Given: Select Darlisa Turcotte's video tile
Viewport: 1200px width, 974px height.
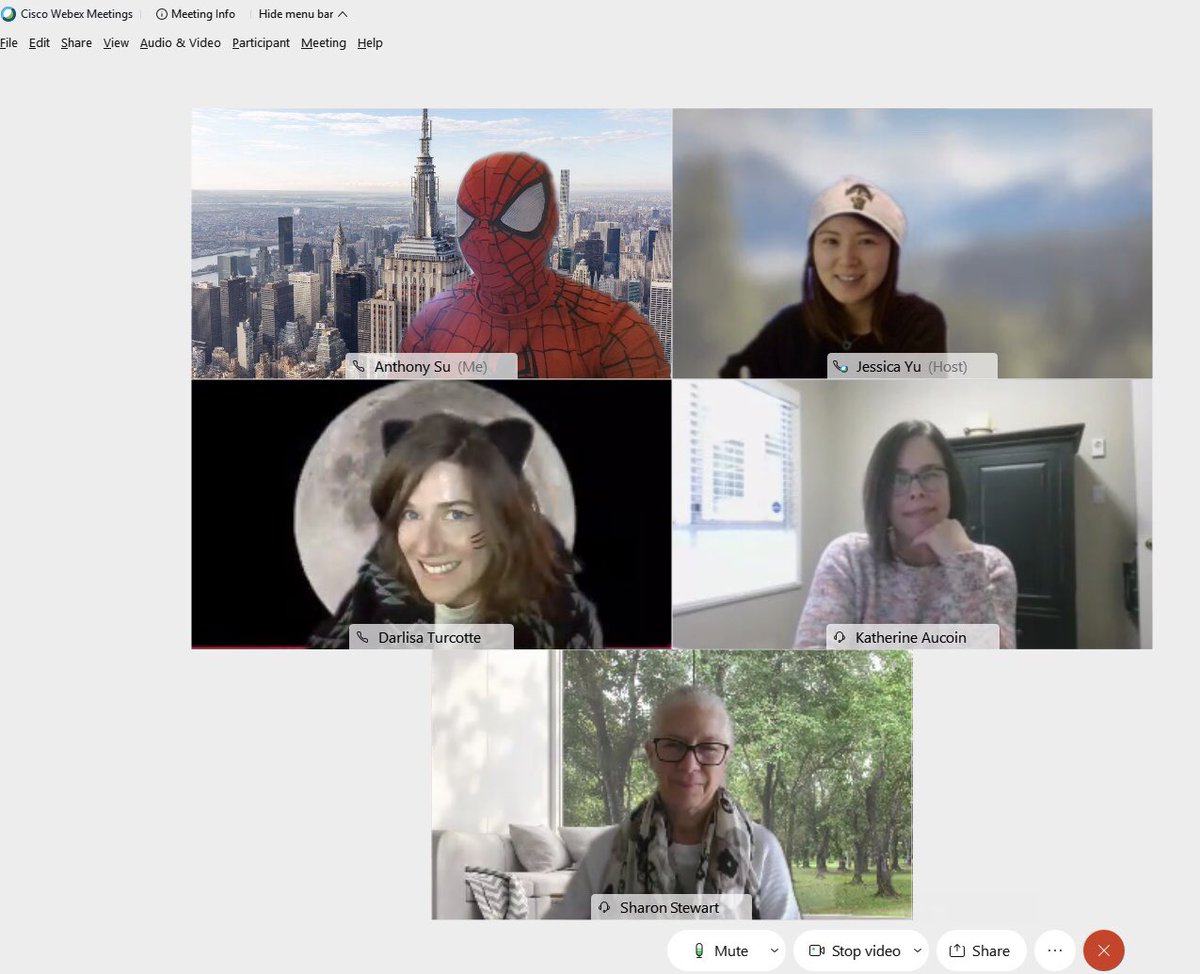Looking at the screenshot, I should (431, 514).
